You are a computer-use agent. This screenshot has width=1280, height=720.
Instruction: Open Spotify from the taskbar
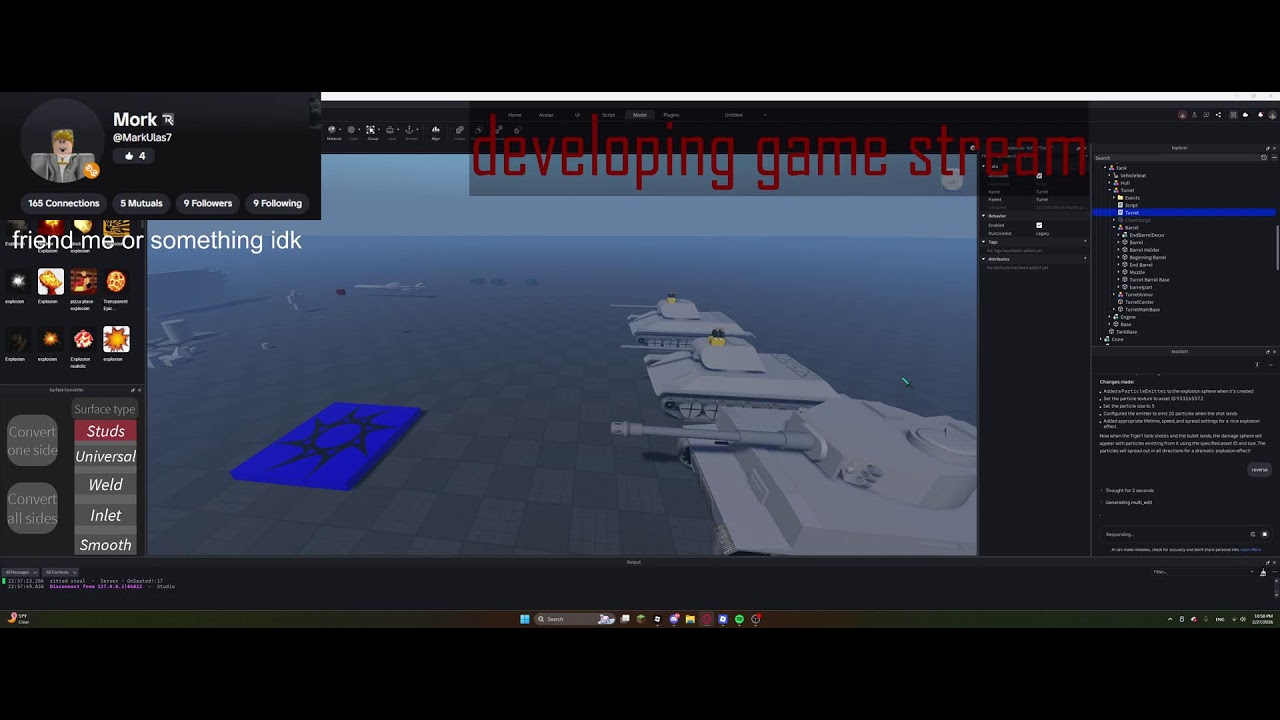click(x=739, y=619)
